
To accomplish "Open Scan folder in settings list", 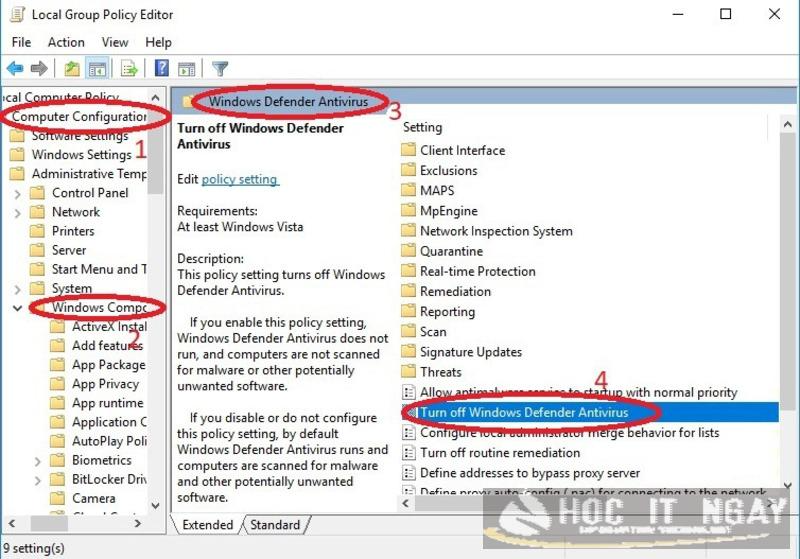I will tap(424, 332).
